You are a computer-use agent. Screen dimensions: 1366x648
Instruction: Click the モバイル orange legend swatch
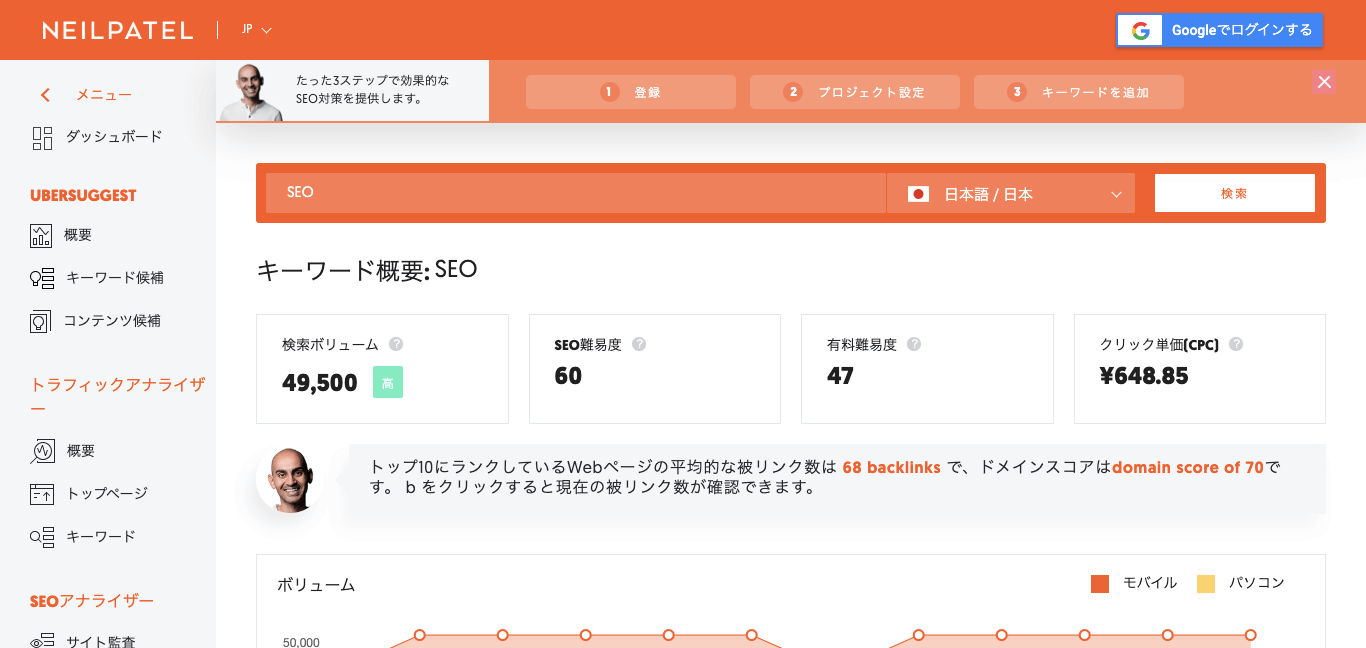1100,584
